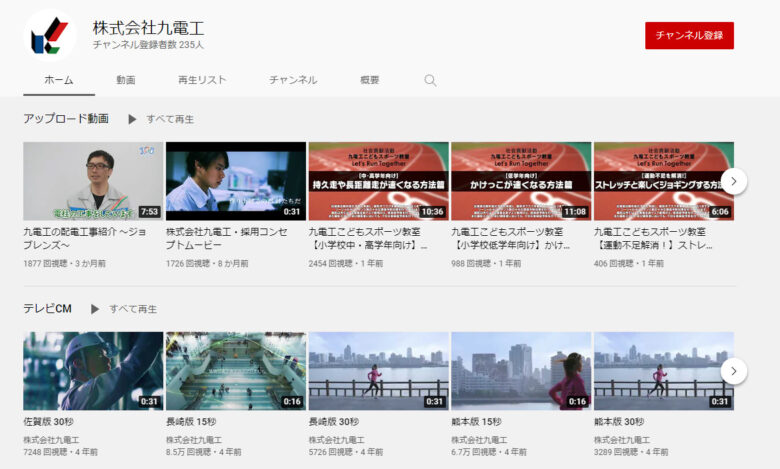Open thumbnail of 九電工の配電工事紹介 video
This screenshot has height=469, width=780.
point(93,181)
